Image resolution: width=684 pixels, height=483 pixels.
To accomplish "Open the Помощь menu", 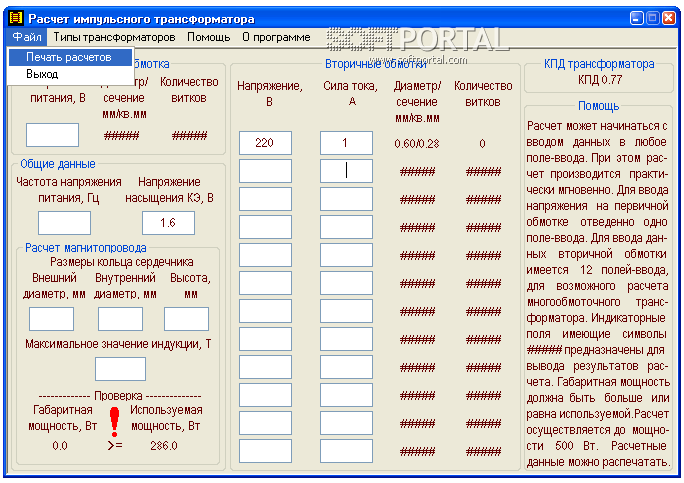I will click(x=209, y=37).
